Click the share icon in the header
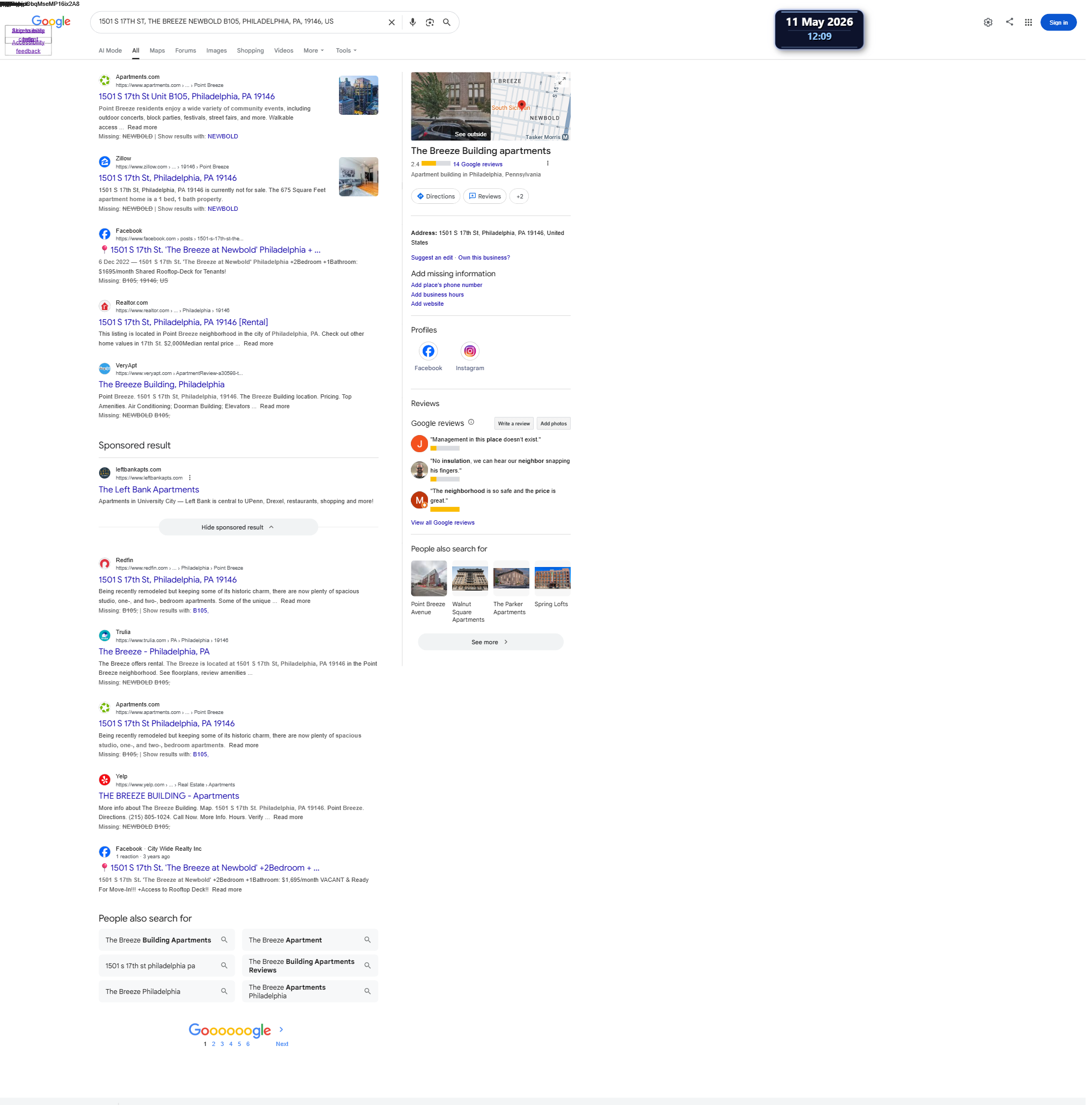1092x1105 pixels. point(1009,22)
